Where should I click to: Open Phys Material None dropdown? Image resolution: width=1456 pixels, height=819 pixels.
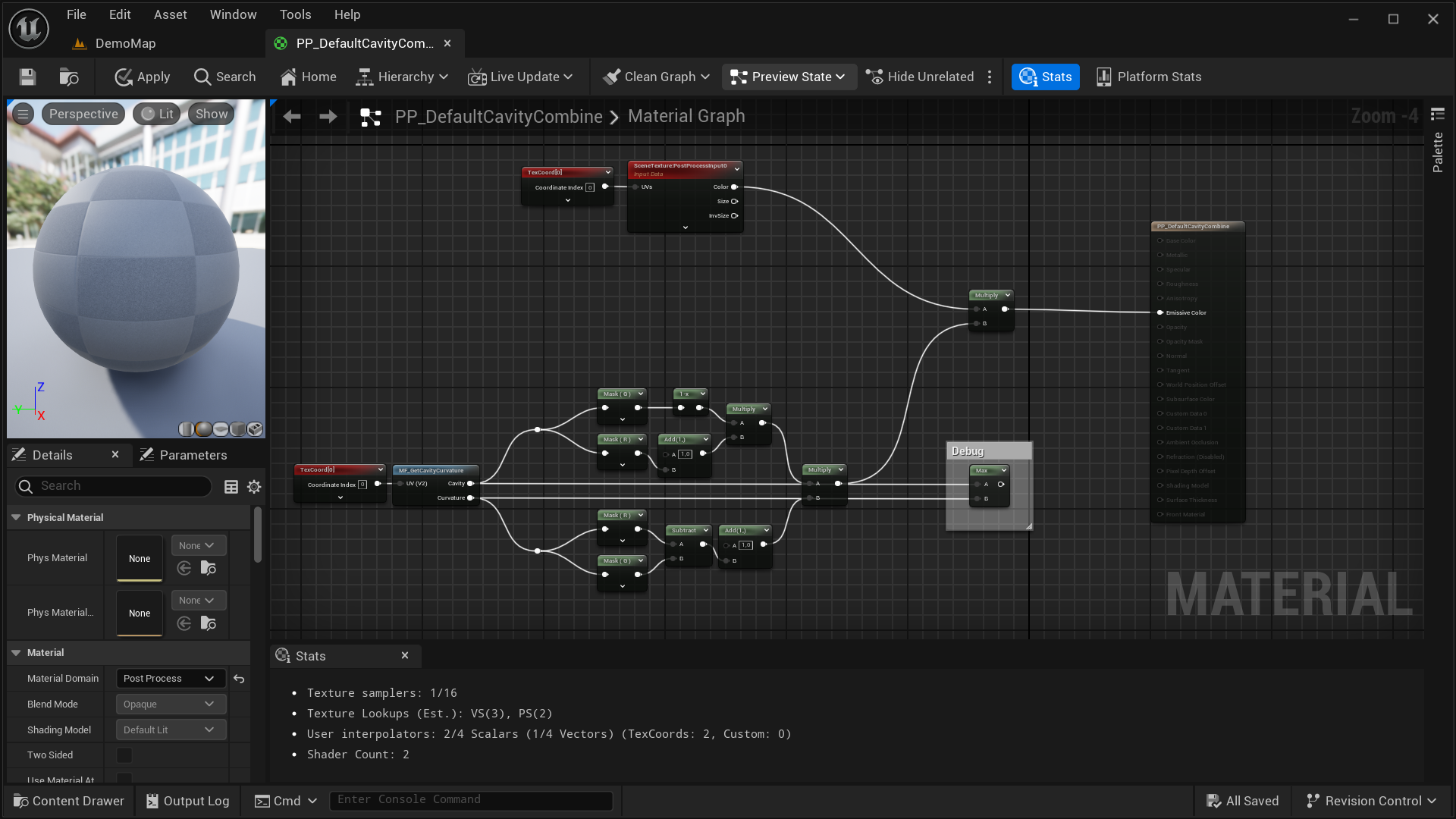[x=198, y=545]
